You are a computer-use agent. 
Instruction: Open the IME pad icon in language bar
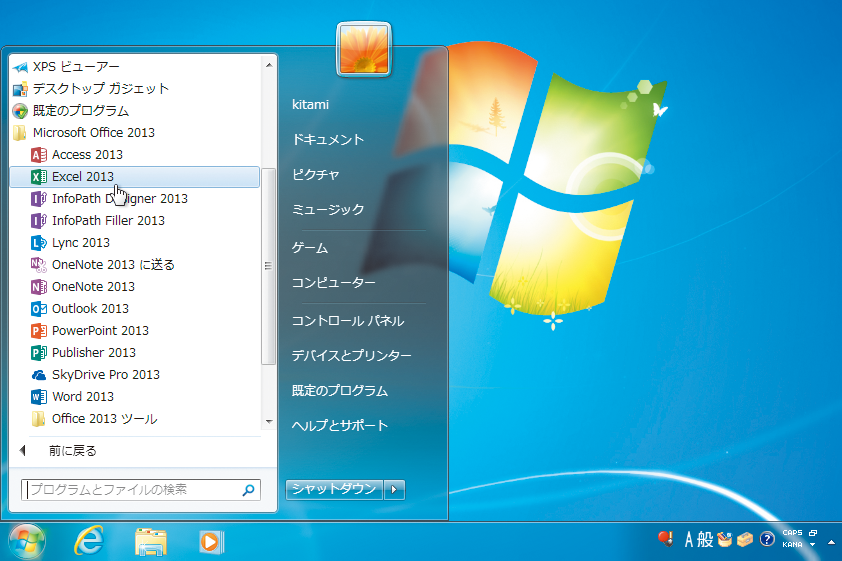(x=724, y=539)
